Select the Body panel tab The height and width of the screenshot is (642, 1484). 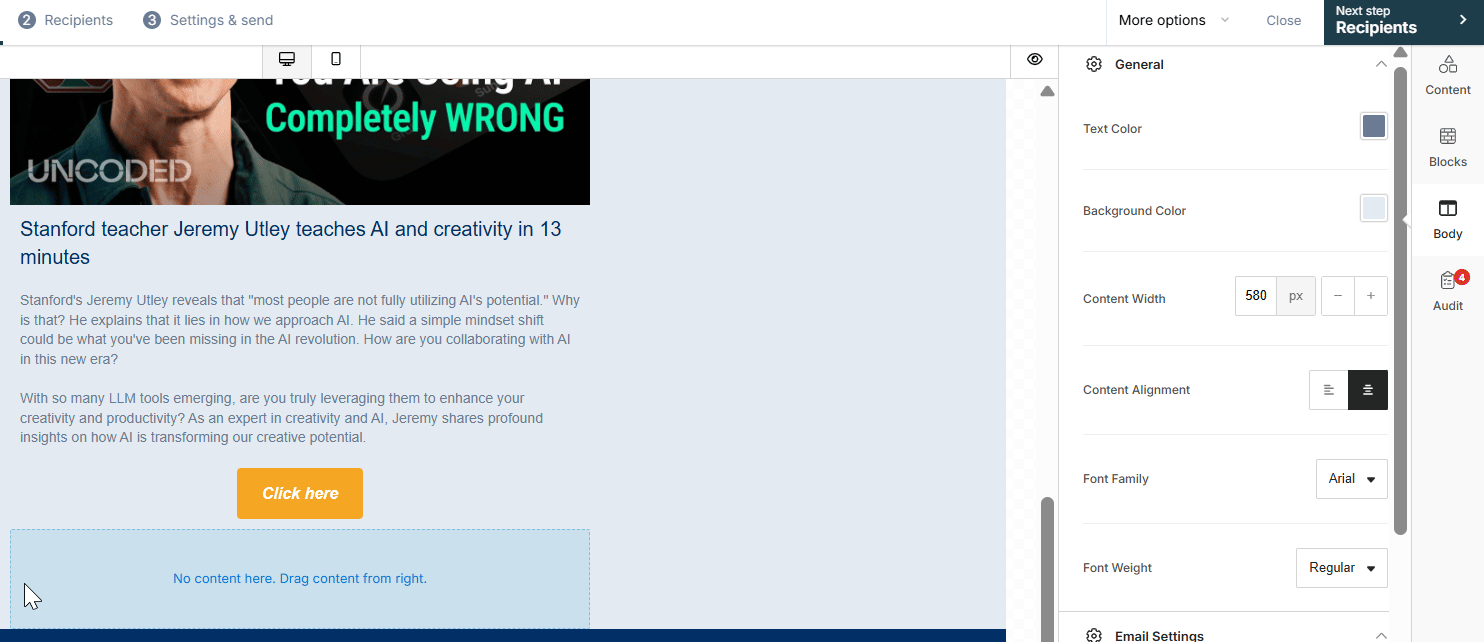[1448, 220]
